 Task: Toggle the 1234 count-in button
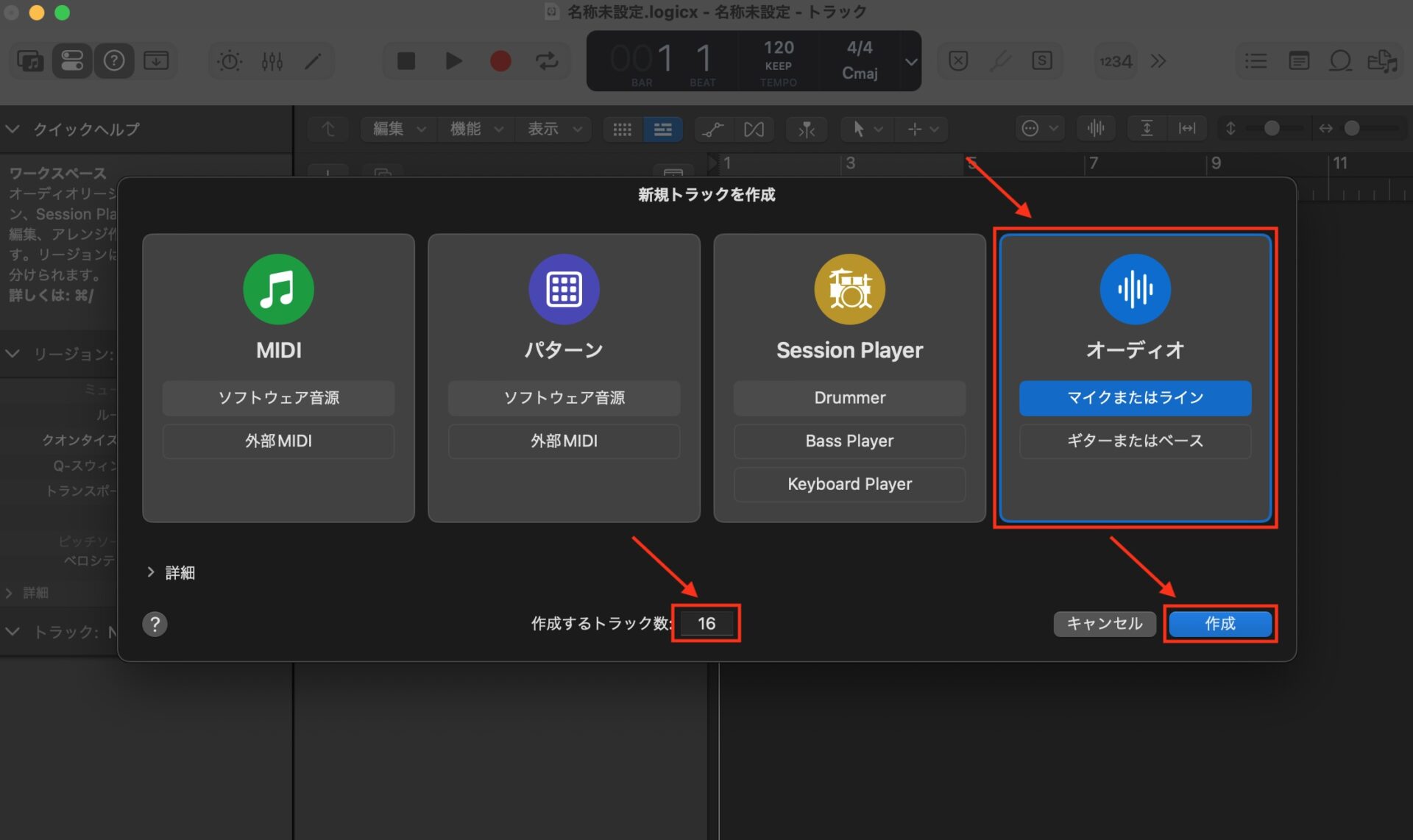pos(1116,61)
